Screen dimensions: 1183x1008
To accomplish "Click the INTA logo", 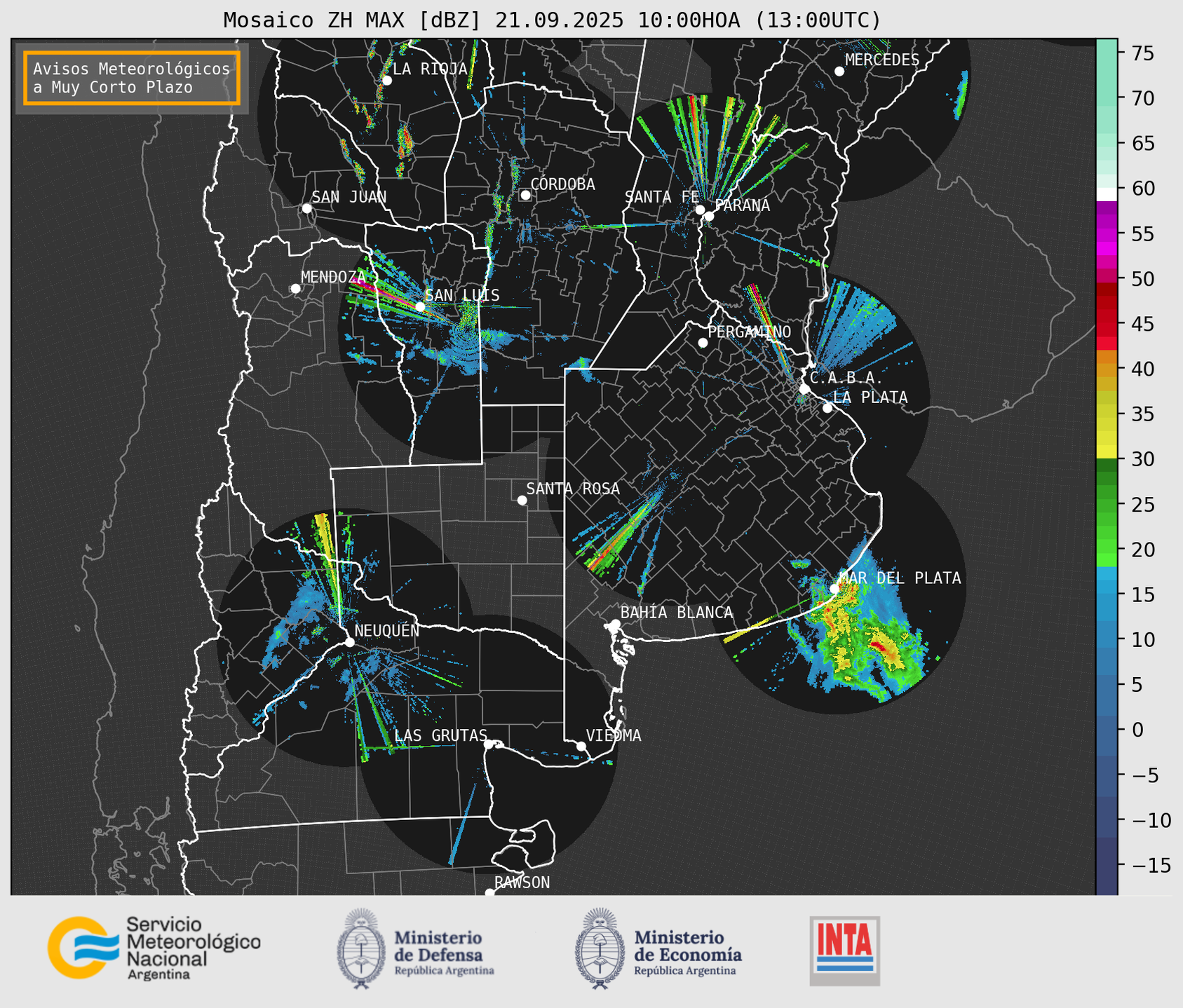I will tap(844, 950).
